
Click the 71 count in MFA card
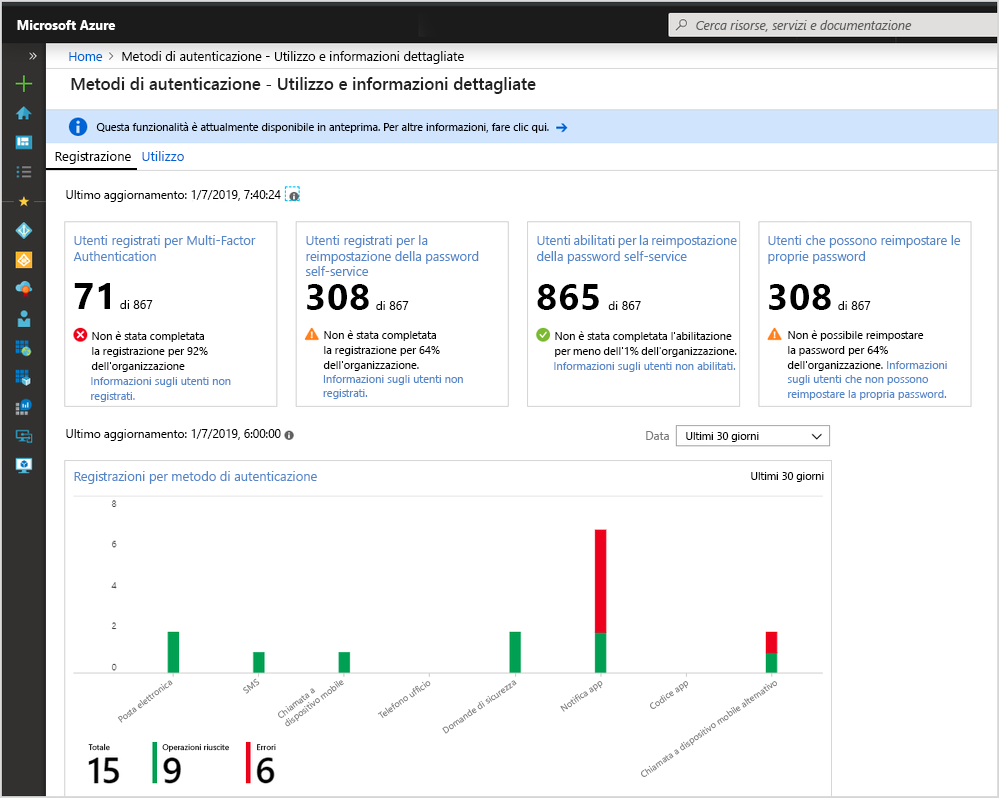pos(93,297)
